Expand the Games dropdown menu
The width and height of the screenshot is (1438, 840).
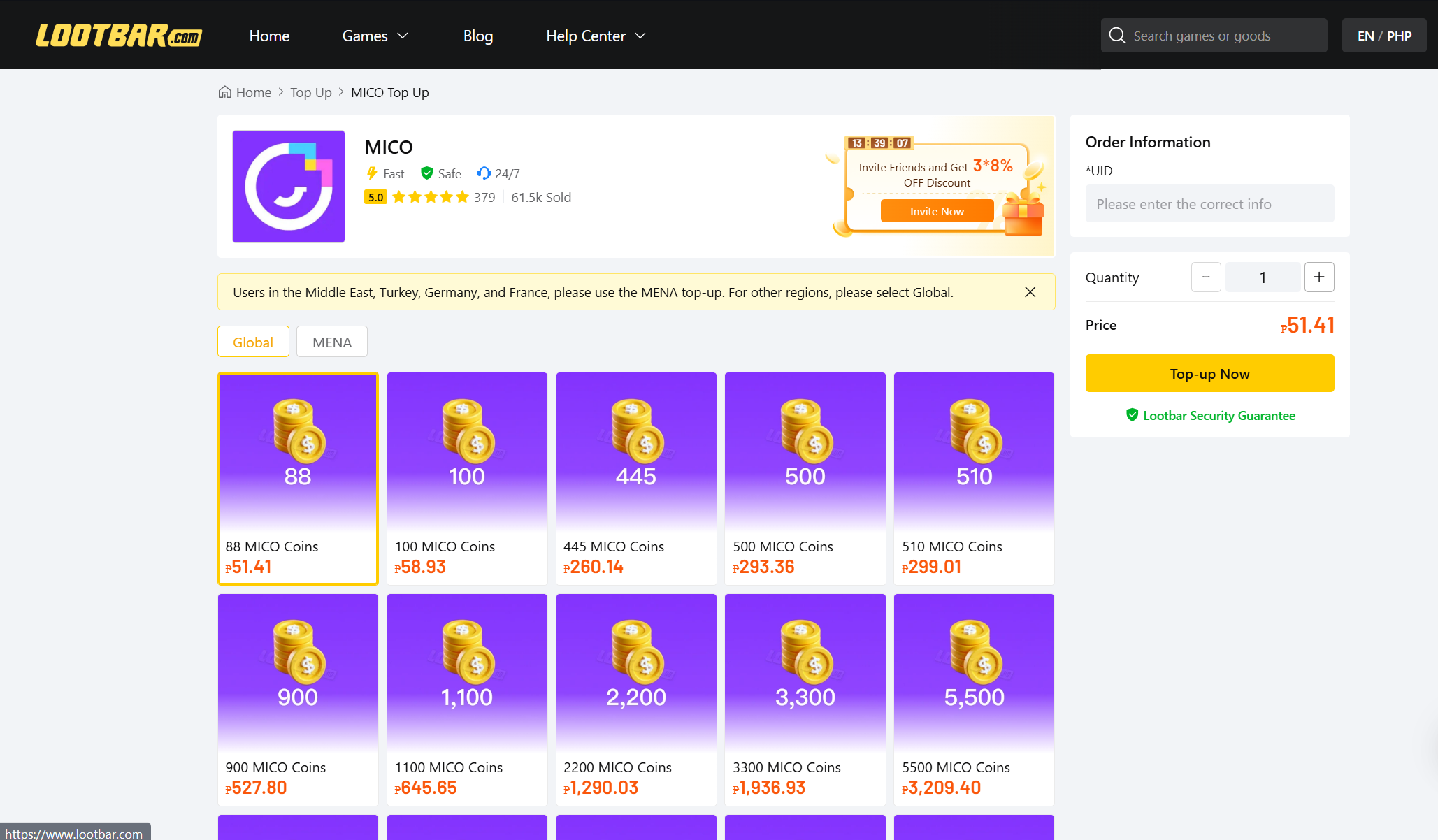(x=375, y=36)
